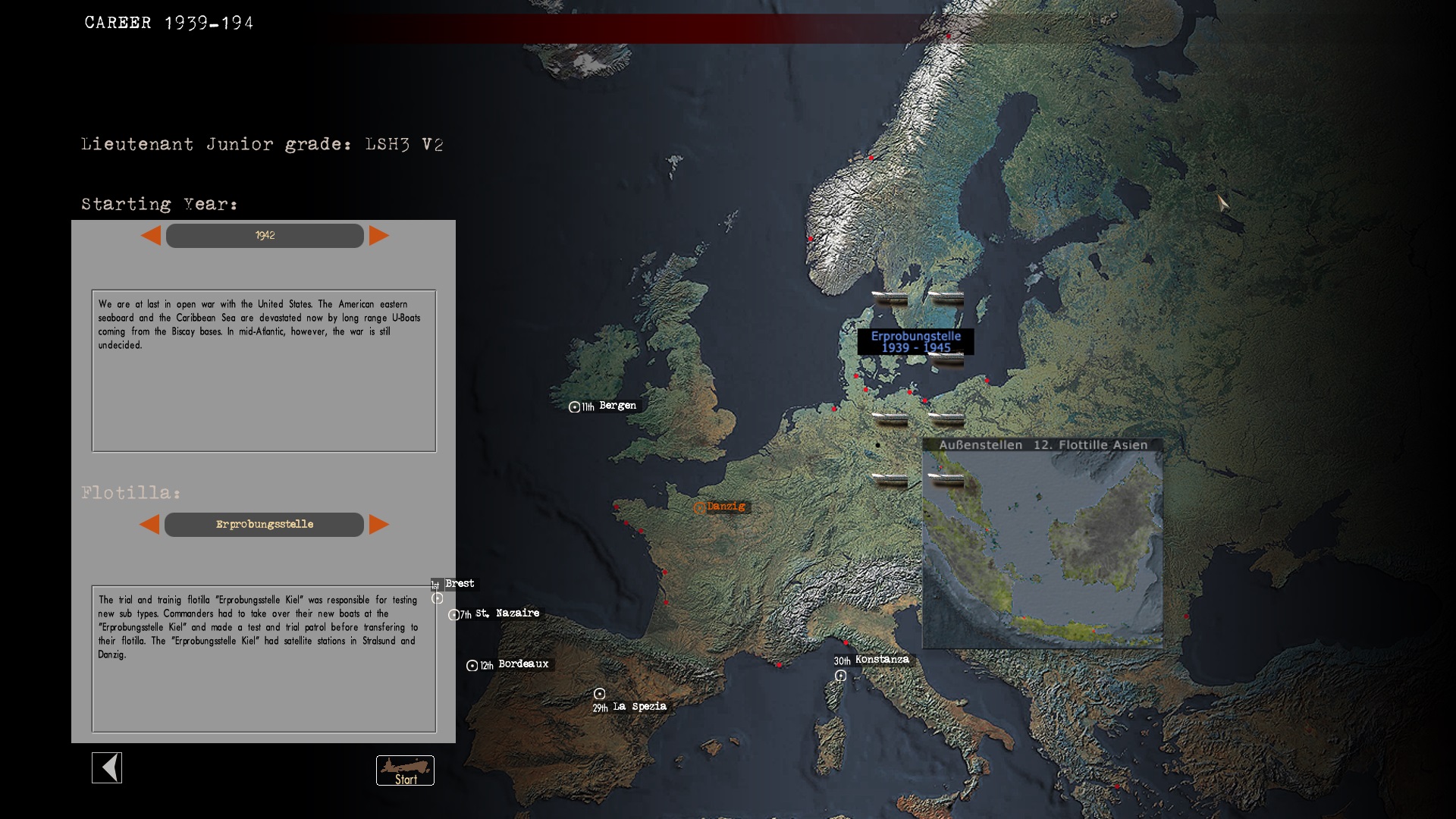
Task: Open the Außenstellen 12. Flottille Asien inset map
Action: pos(1043,543)
